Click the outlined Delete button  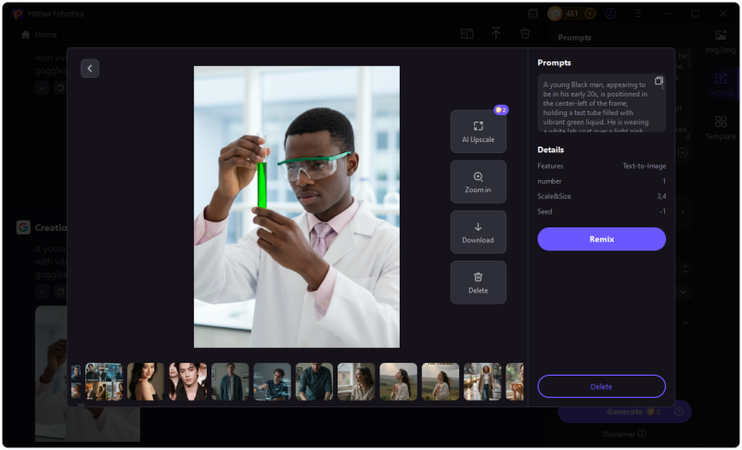601,386
